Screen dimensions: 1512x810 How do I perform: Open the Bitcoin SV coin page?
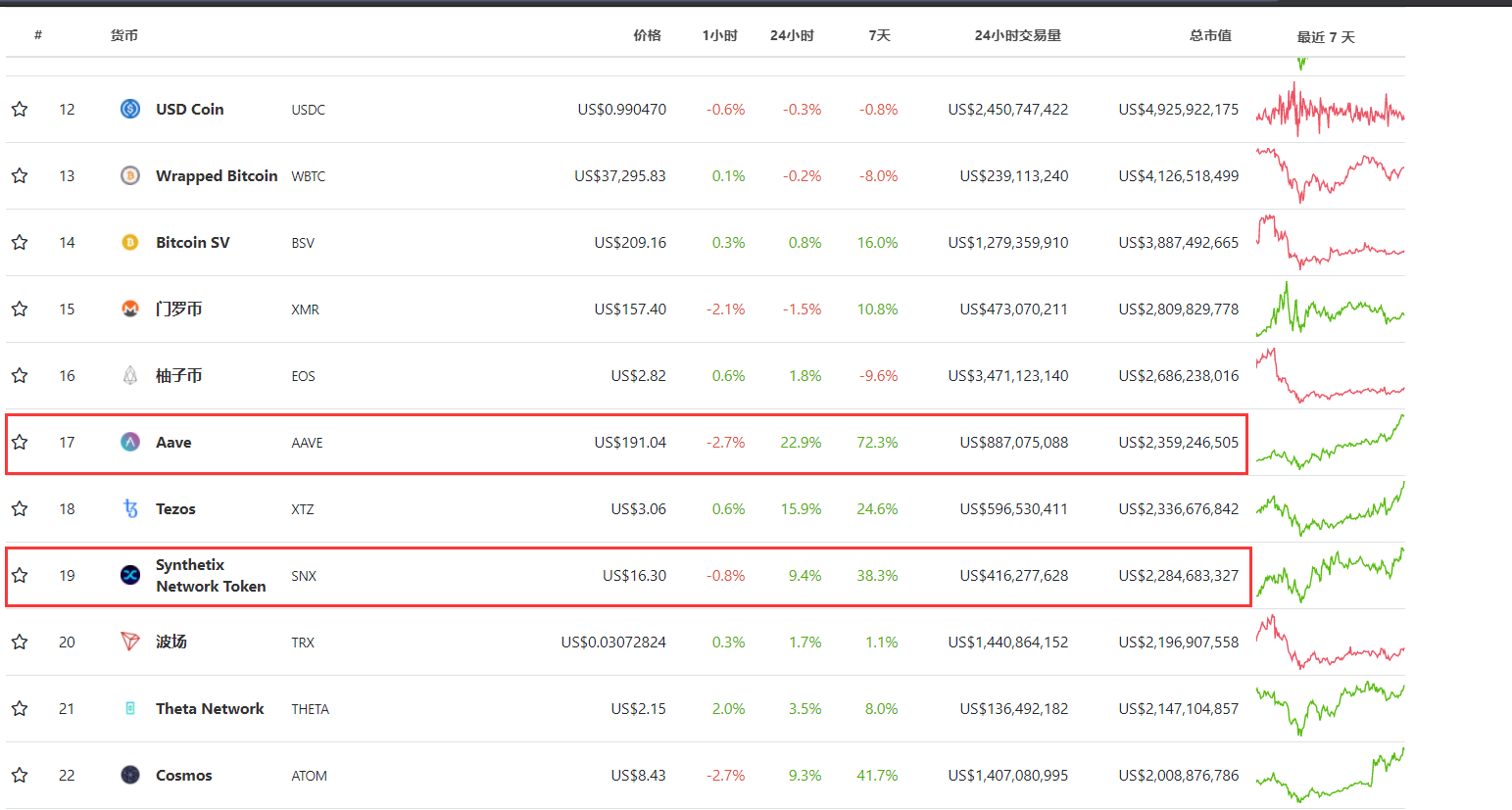193,242
